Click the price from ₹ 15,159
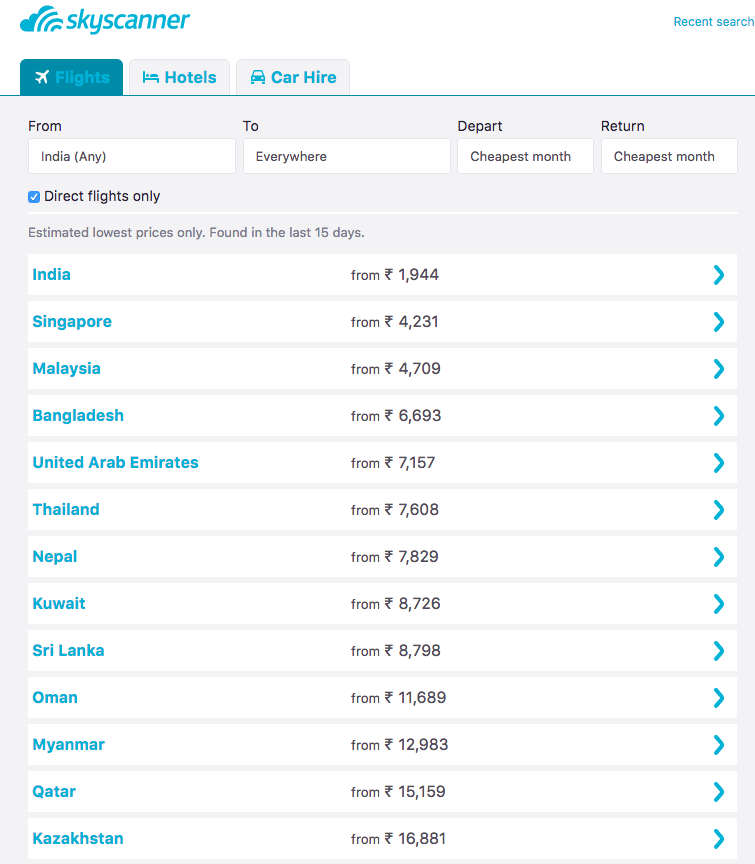Image resolution: width=755 pixels, height=864 pixels. pyautogui.click(x=398, y=792)
